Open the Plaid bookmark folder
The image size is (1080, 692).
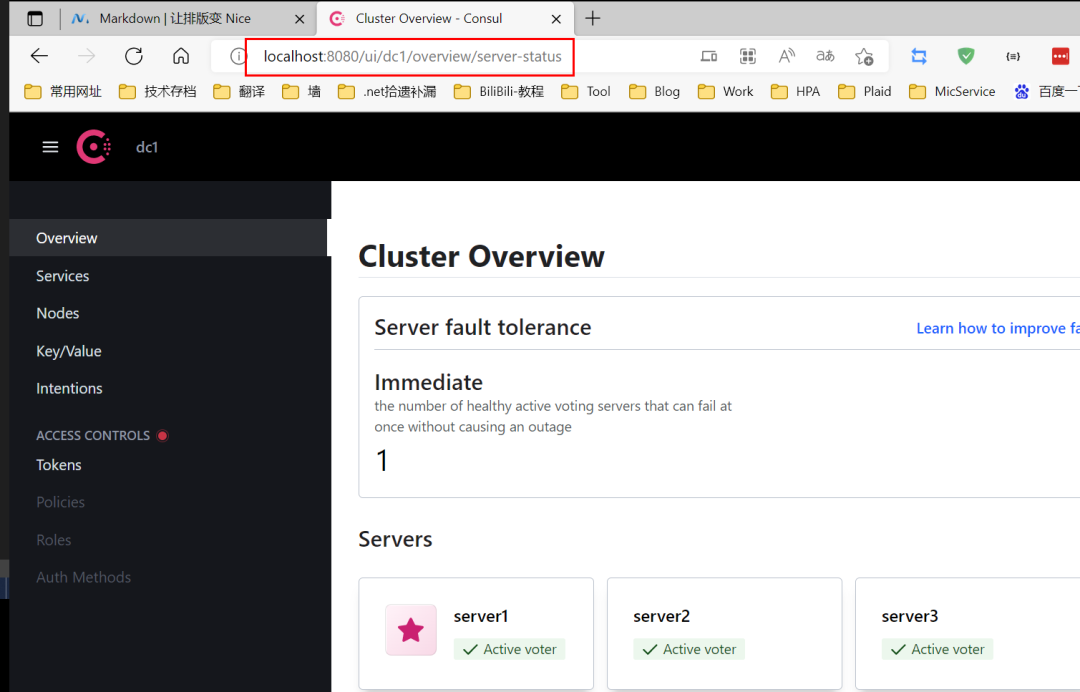pos(864,92)
